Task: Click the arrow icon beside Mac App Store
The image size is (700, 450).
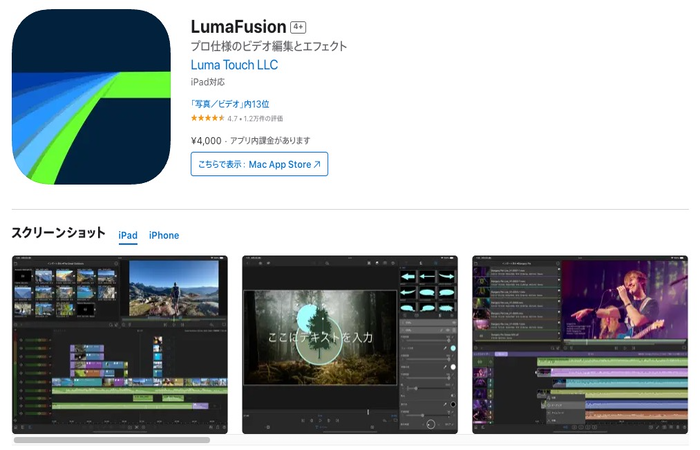Action: click(x=317, y=164)
